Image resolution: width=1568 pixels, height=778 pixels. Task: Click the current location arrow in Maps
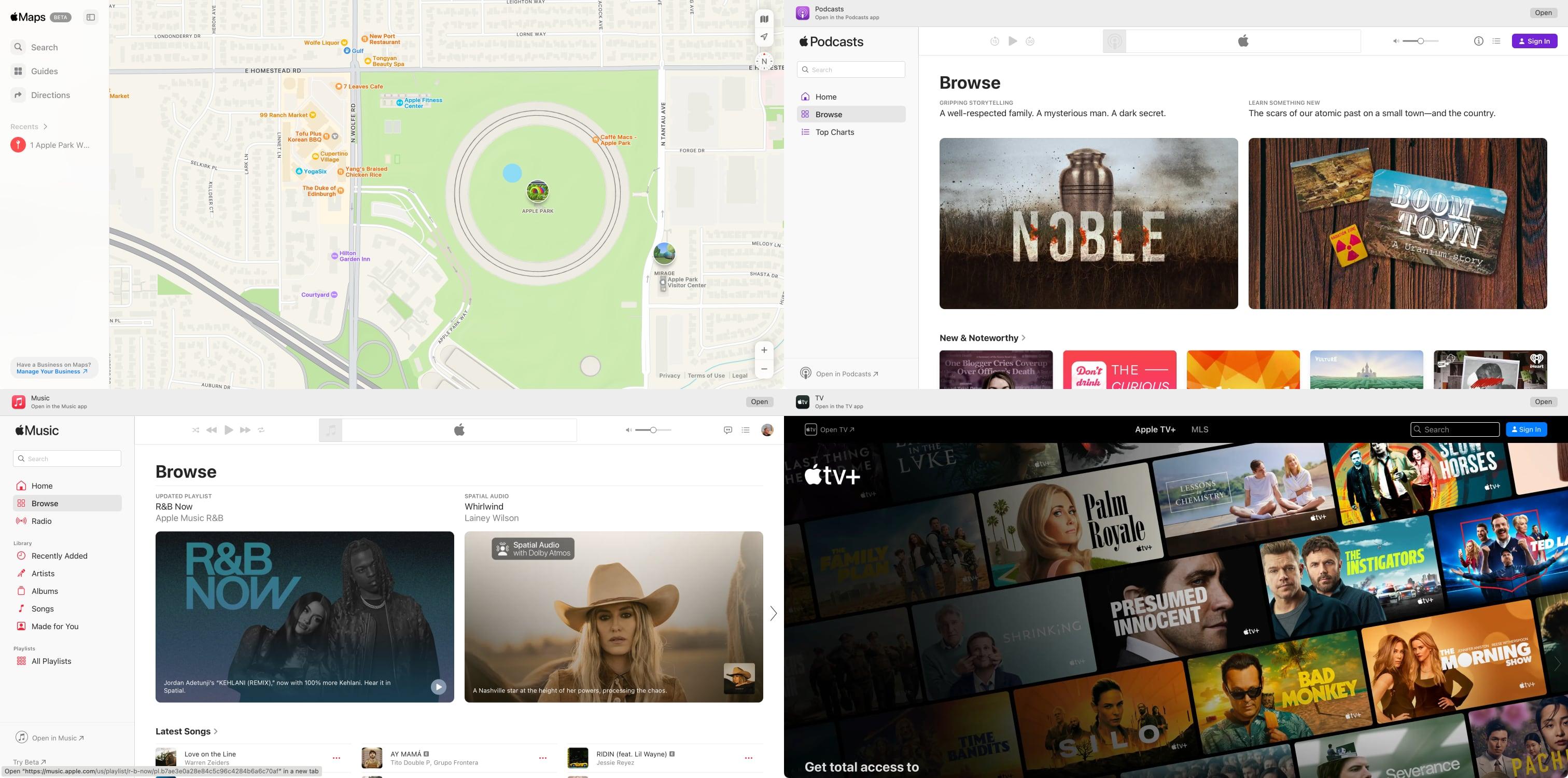(764, 36)
